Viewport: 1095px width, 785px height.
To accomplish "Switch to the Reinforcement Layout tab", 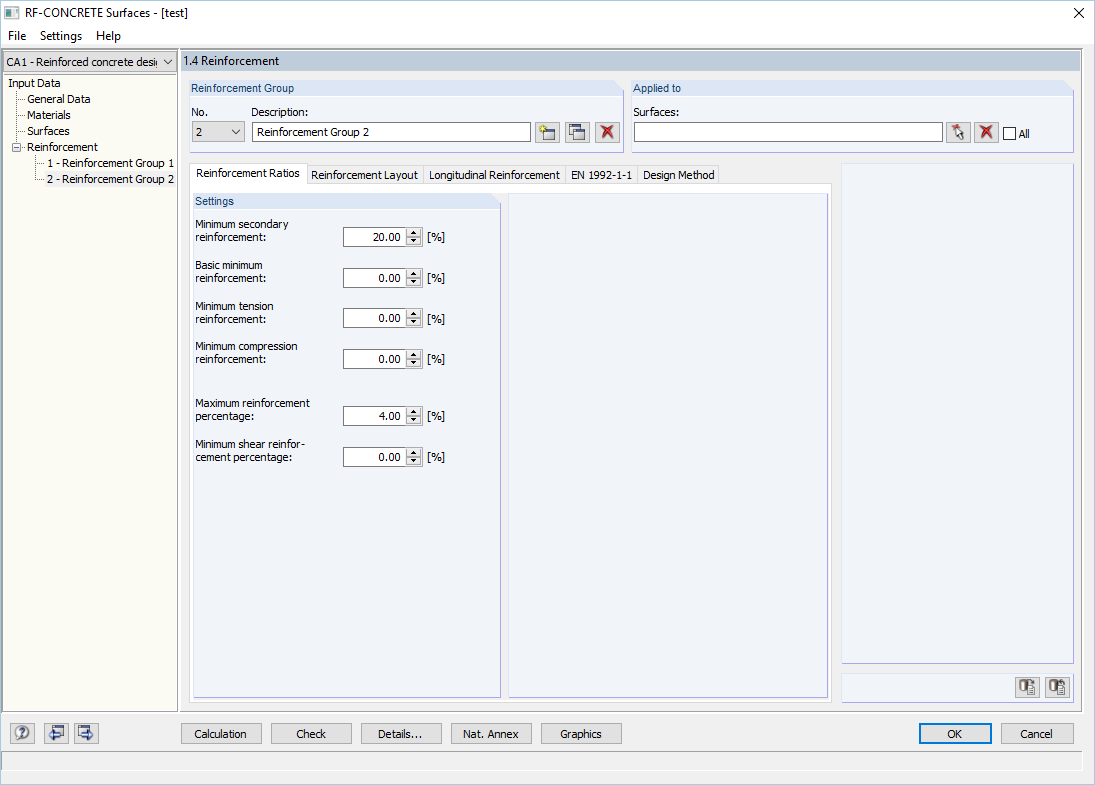I will 365,175.
